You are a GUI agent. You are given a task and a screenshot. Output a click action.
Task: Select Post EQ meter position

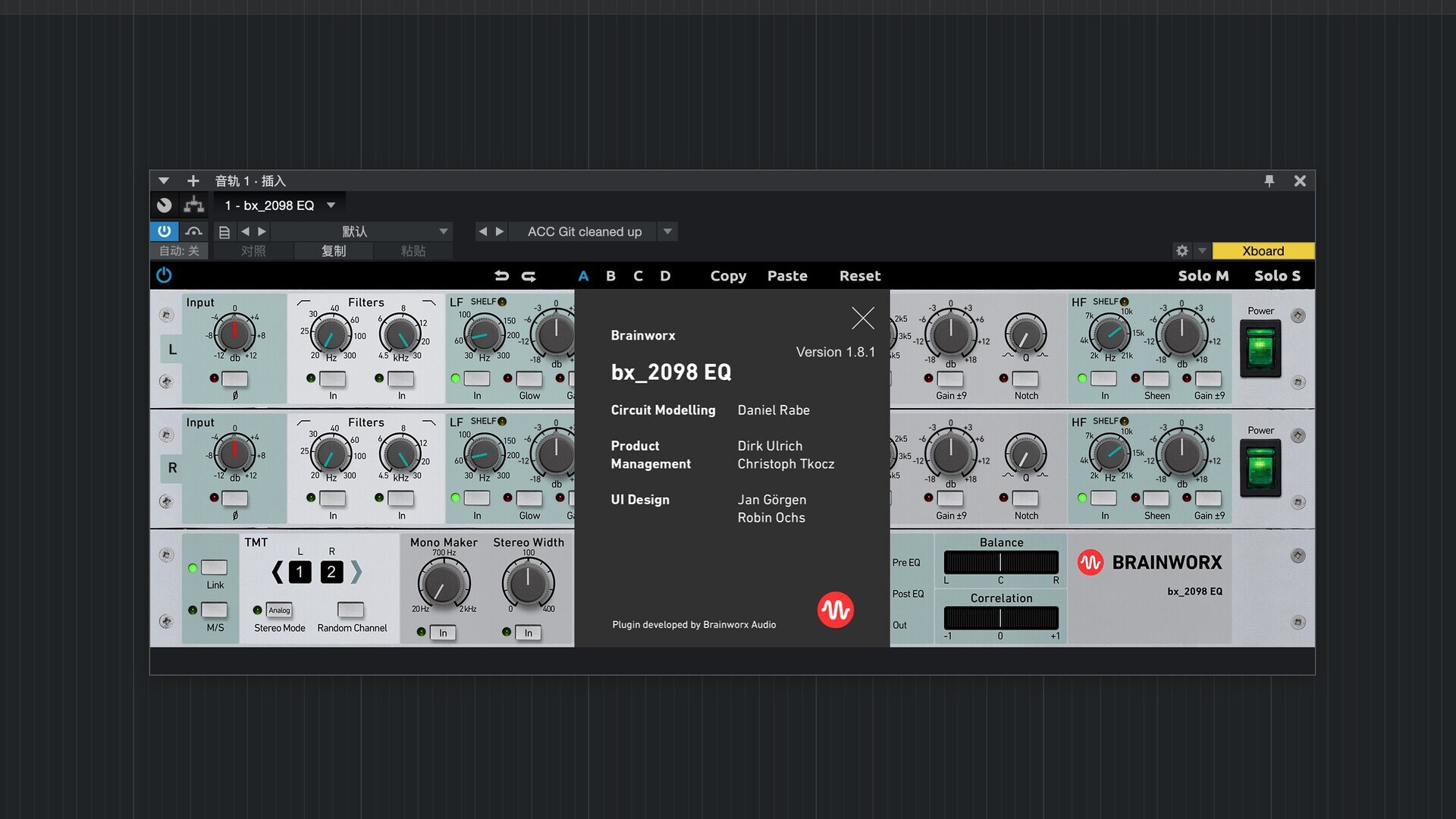[908, 594]
